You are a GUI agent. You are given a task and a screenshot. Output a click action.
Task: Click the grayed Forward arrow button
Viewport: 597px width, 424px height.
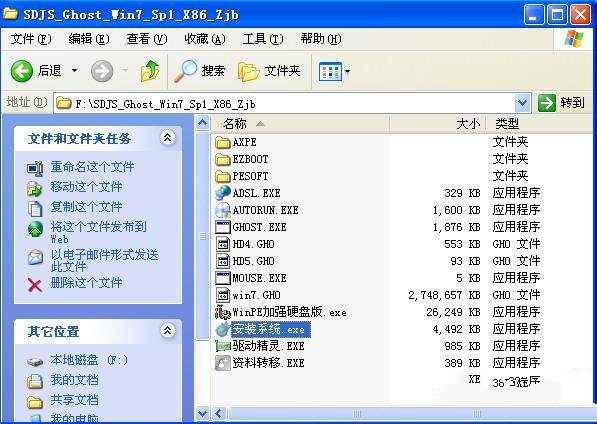point(102,71)
